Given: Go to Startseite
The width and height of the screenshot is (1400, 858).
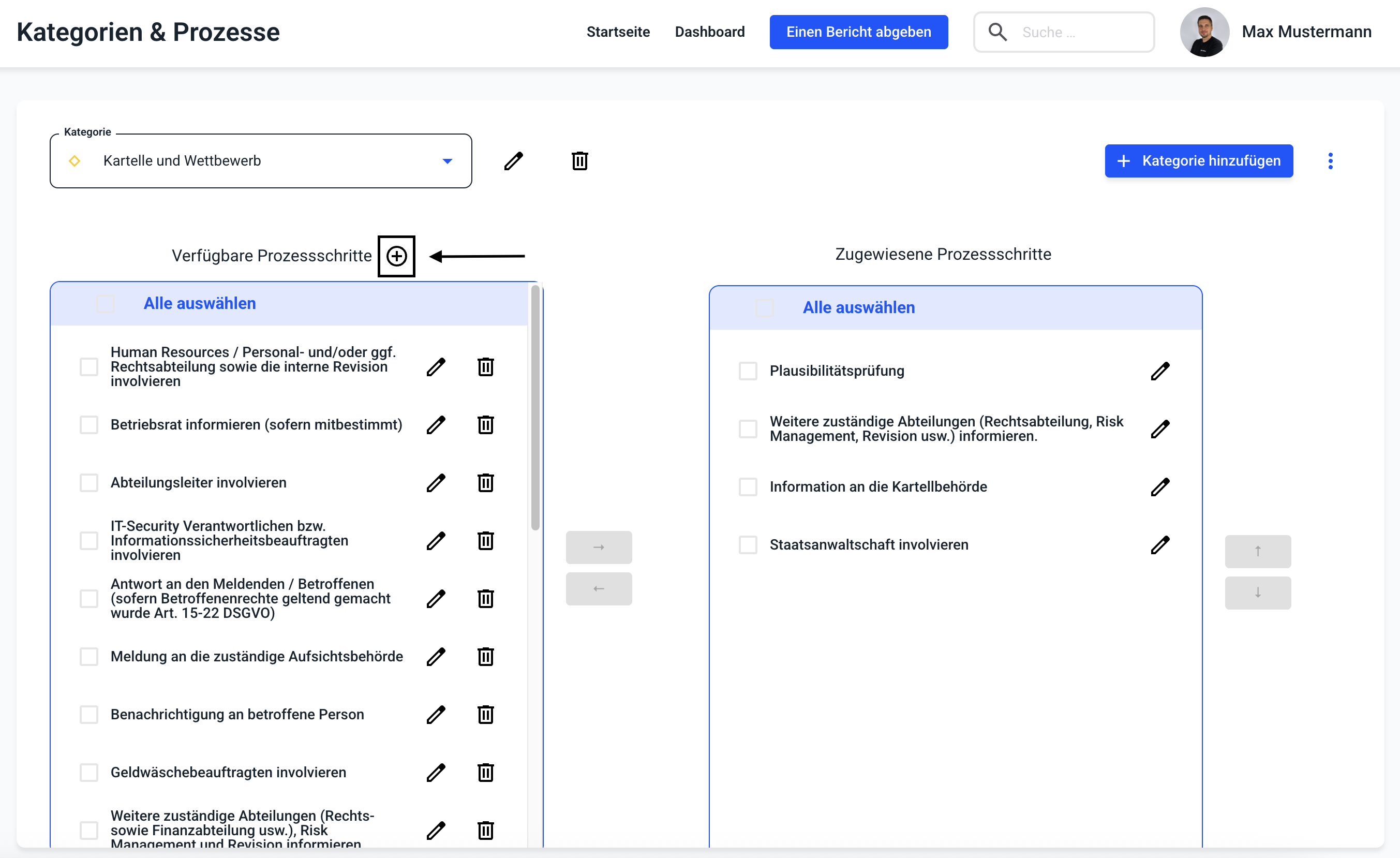Looking at the screenshot, I should 618,32.
